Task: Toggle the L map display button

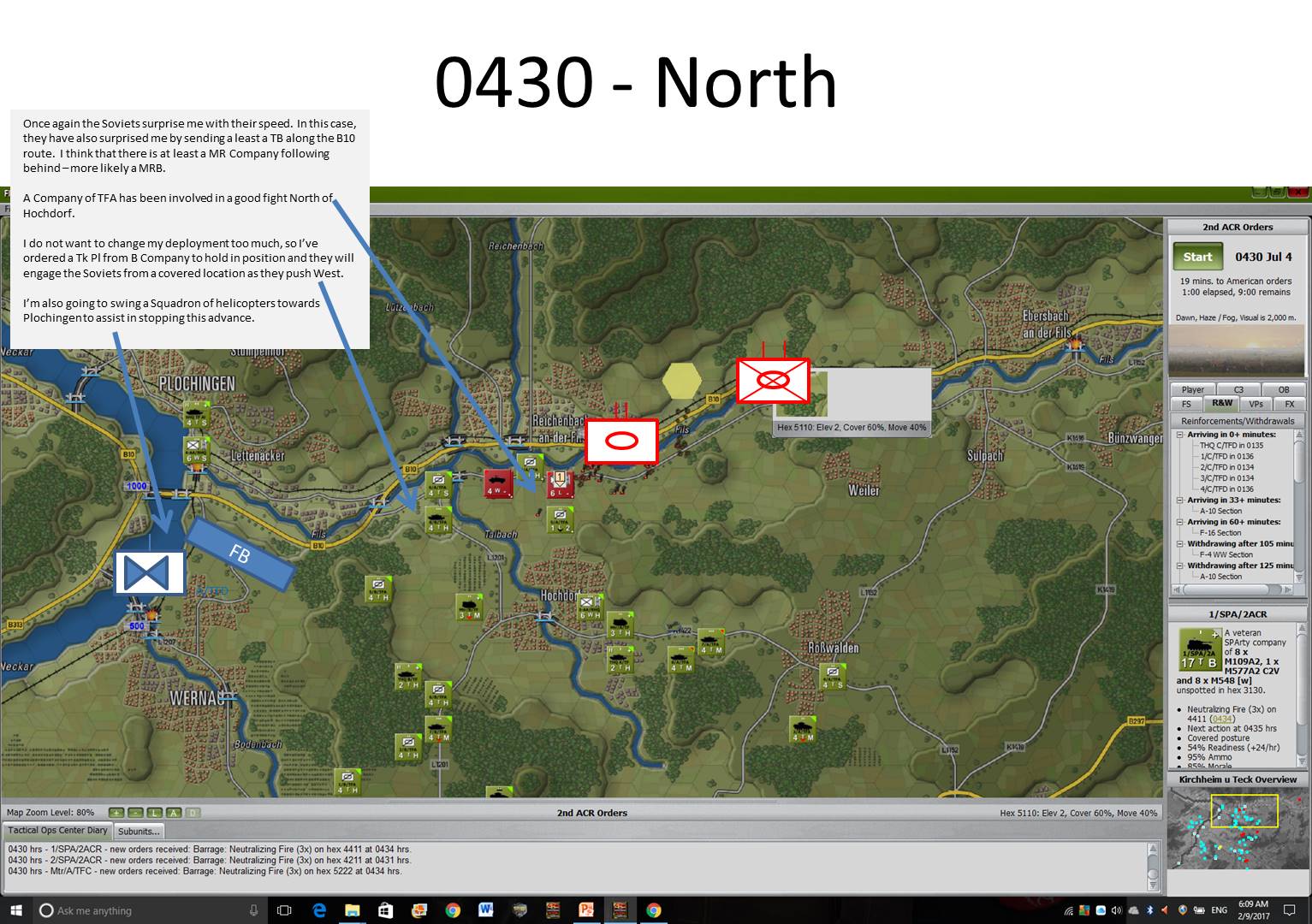Action: click(x=155, y=813)
